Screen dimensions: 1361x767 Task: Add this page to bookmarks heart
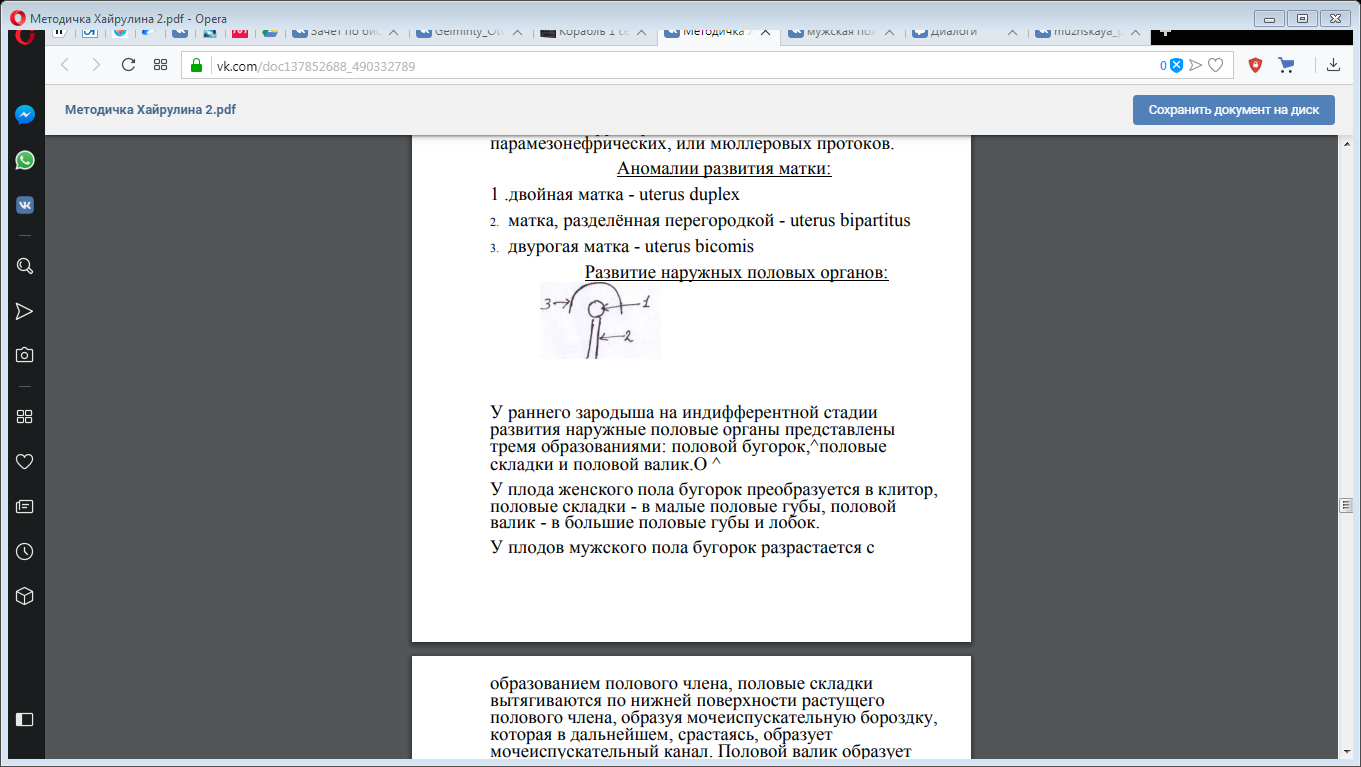(x=1215, y=65)
